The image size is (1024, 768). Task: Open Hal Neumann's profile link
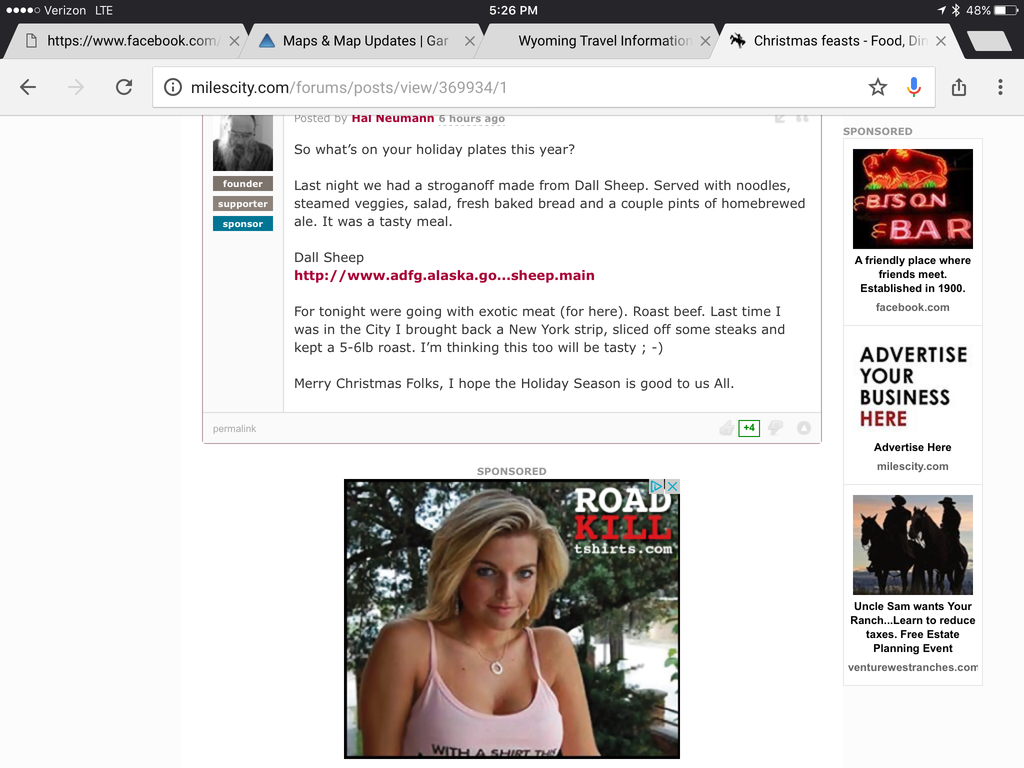coord(392,118)
